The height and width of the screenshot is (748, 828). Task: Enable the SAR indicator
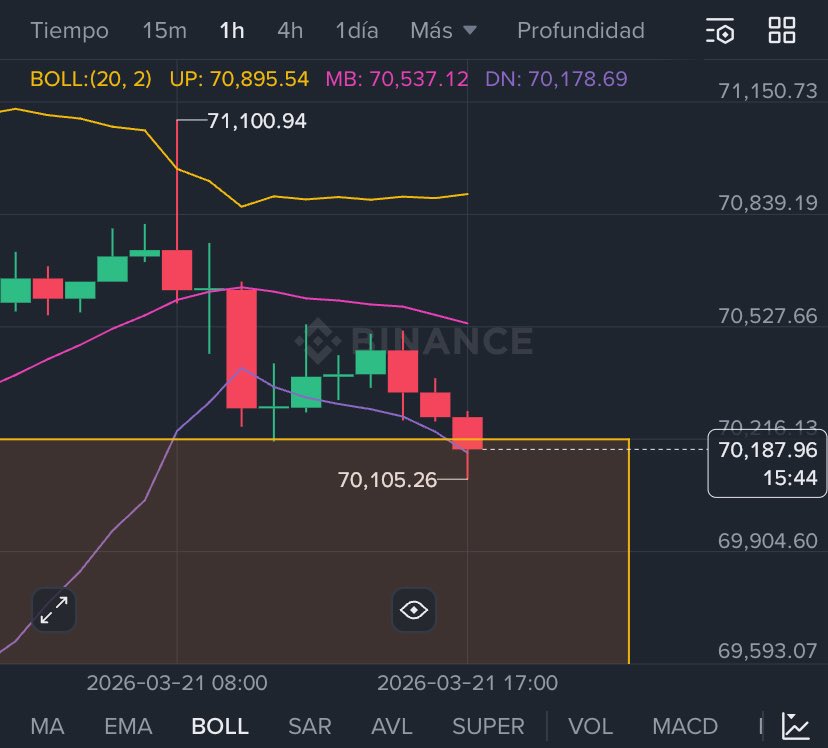click(x=310, y=726)
